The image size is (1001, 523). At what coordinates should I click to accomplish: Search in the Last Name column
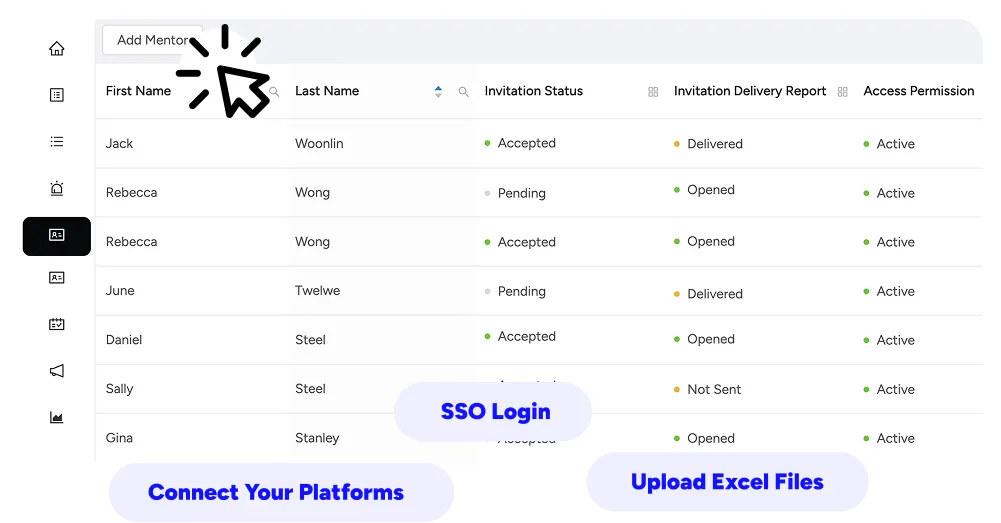click(x=463, y=92)
